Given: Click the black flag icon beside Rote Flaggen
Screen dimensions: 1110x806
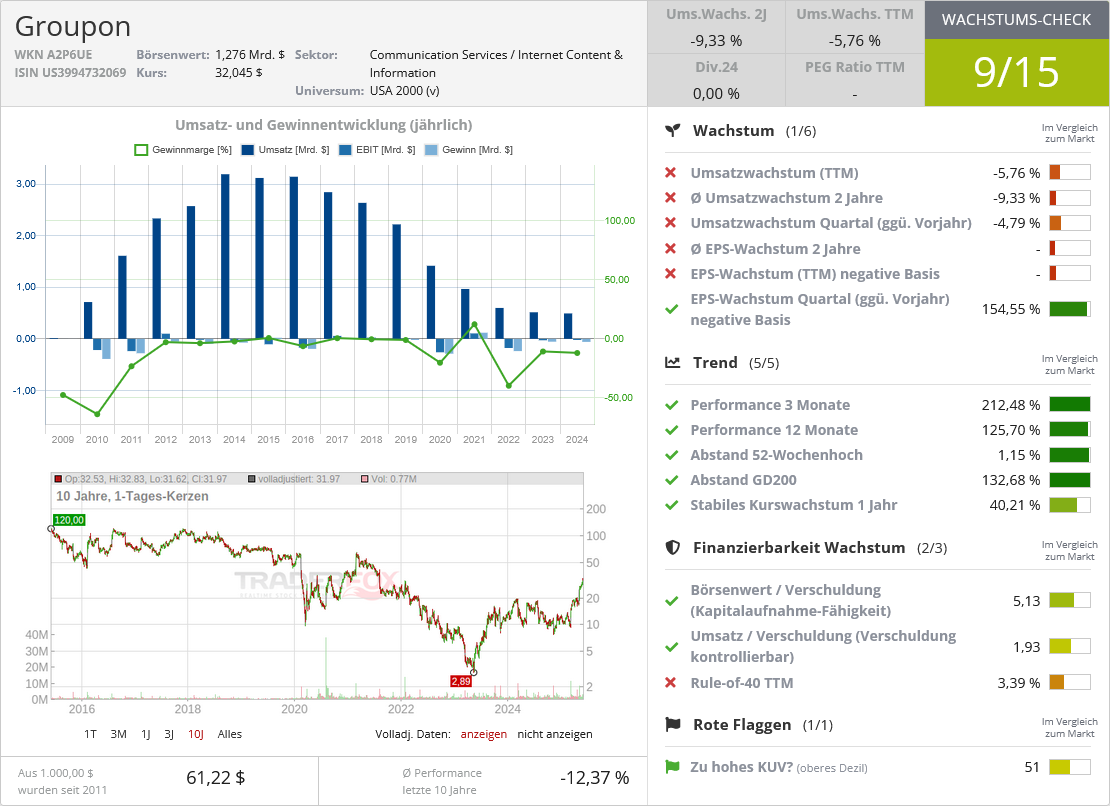Looking at the screenshot, I should (x=673, y=724).
